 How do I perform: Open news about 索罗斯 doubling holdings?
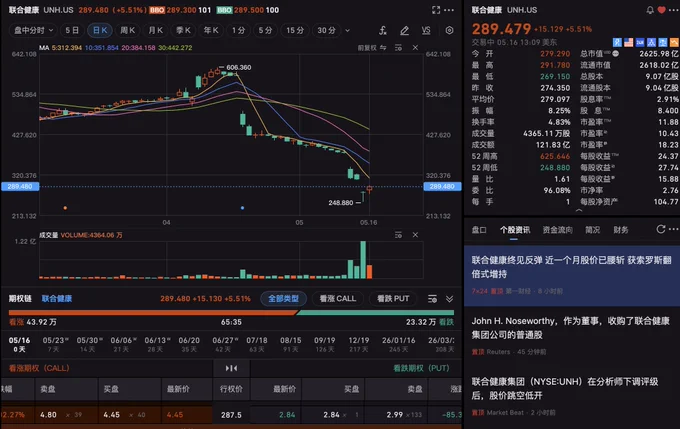572,276
